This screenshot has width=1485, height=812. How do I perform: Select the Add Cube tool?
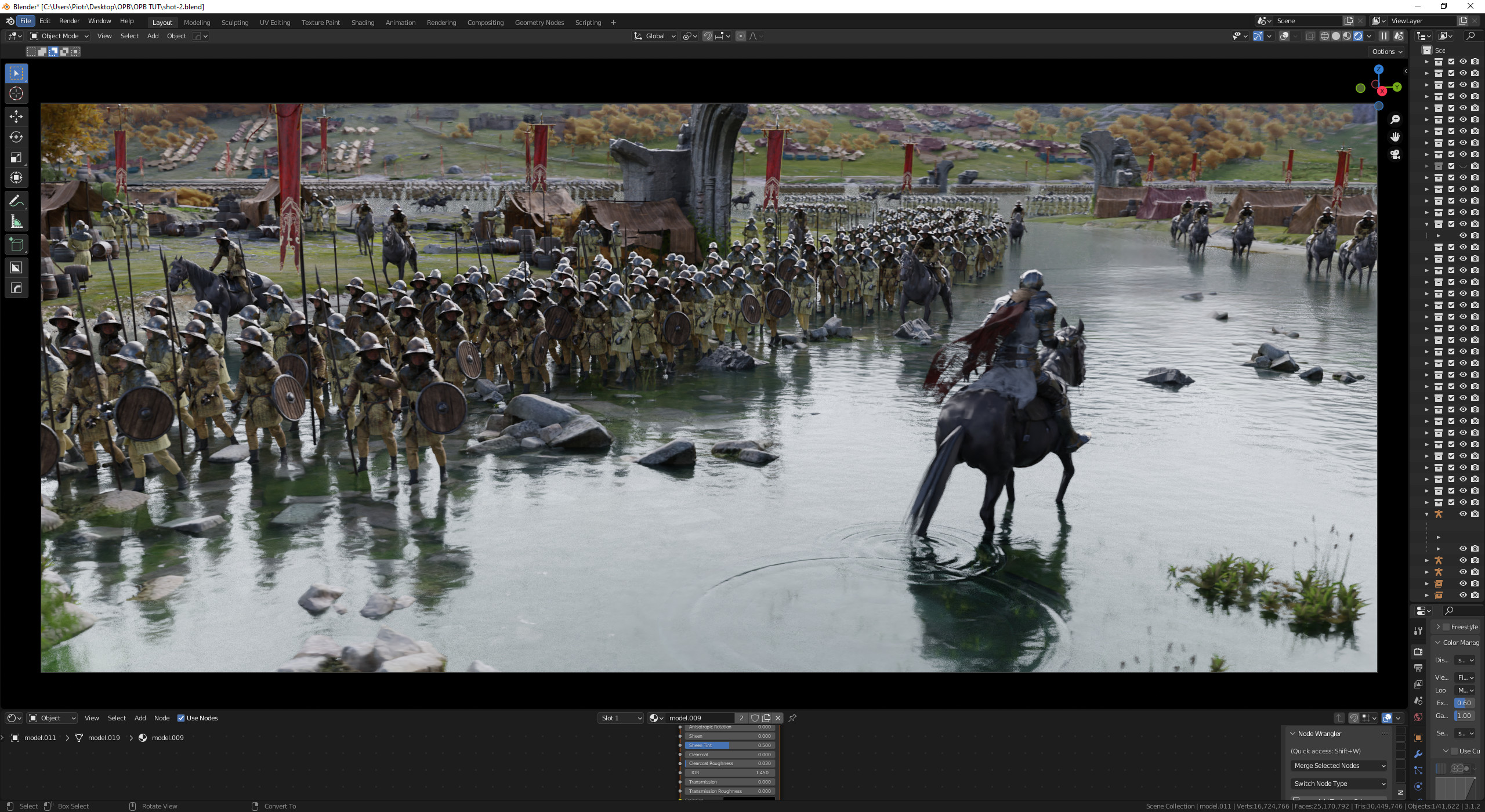pos(16,245)
